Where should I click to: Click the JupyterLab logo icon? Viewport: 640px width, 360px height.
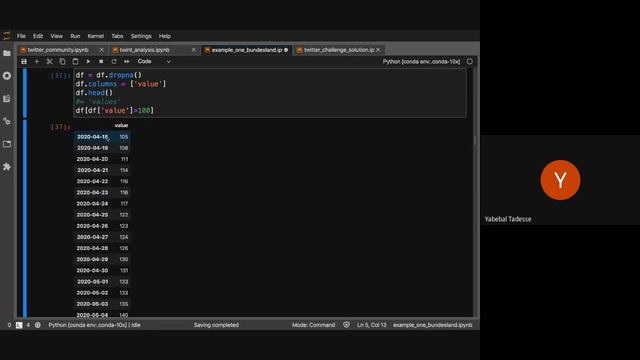coord(7,36)
